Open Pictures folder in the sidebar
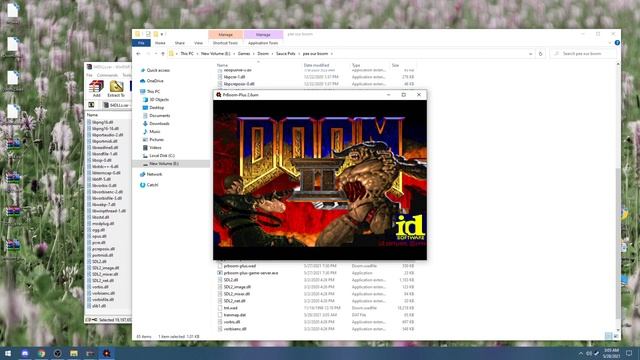This screenshot has height=360, width=640. (153, 139)
